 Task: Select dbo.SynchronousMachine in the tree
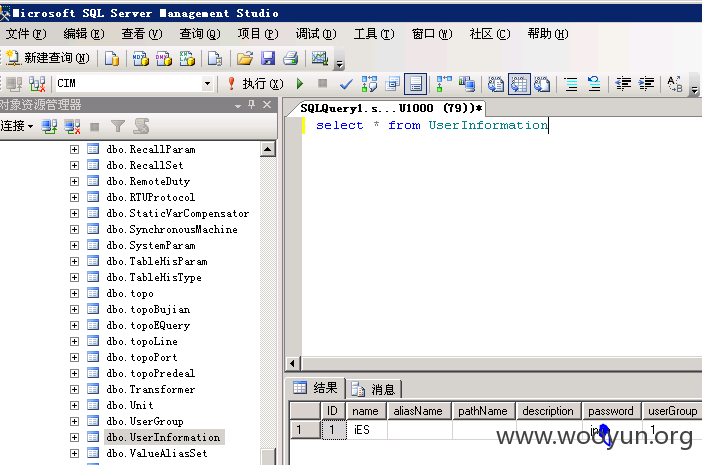click(x=172, y=230)
